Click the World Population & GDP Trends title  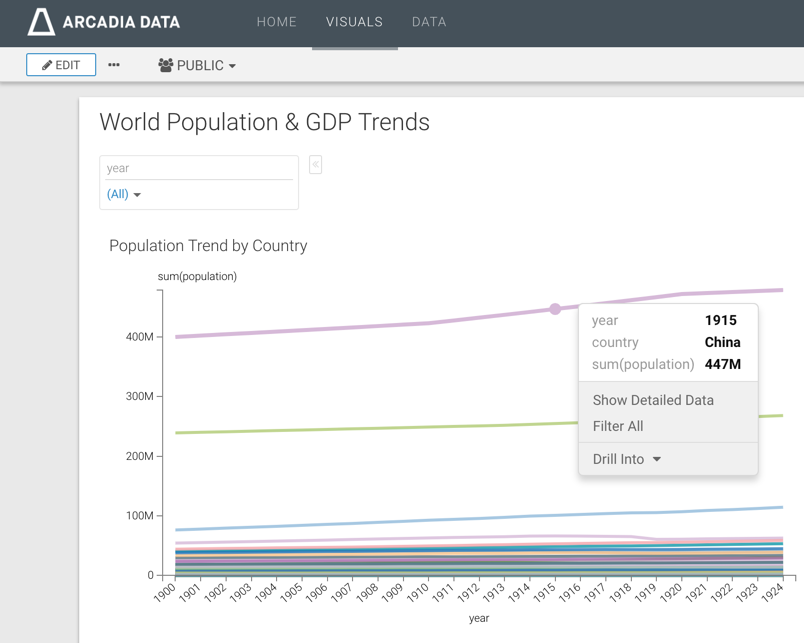pos(264,122)
